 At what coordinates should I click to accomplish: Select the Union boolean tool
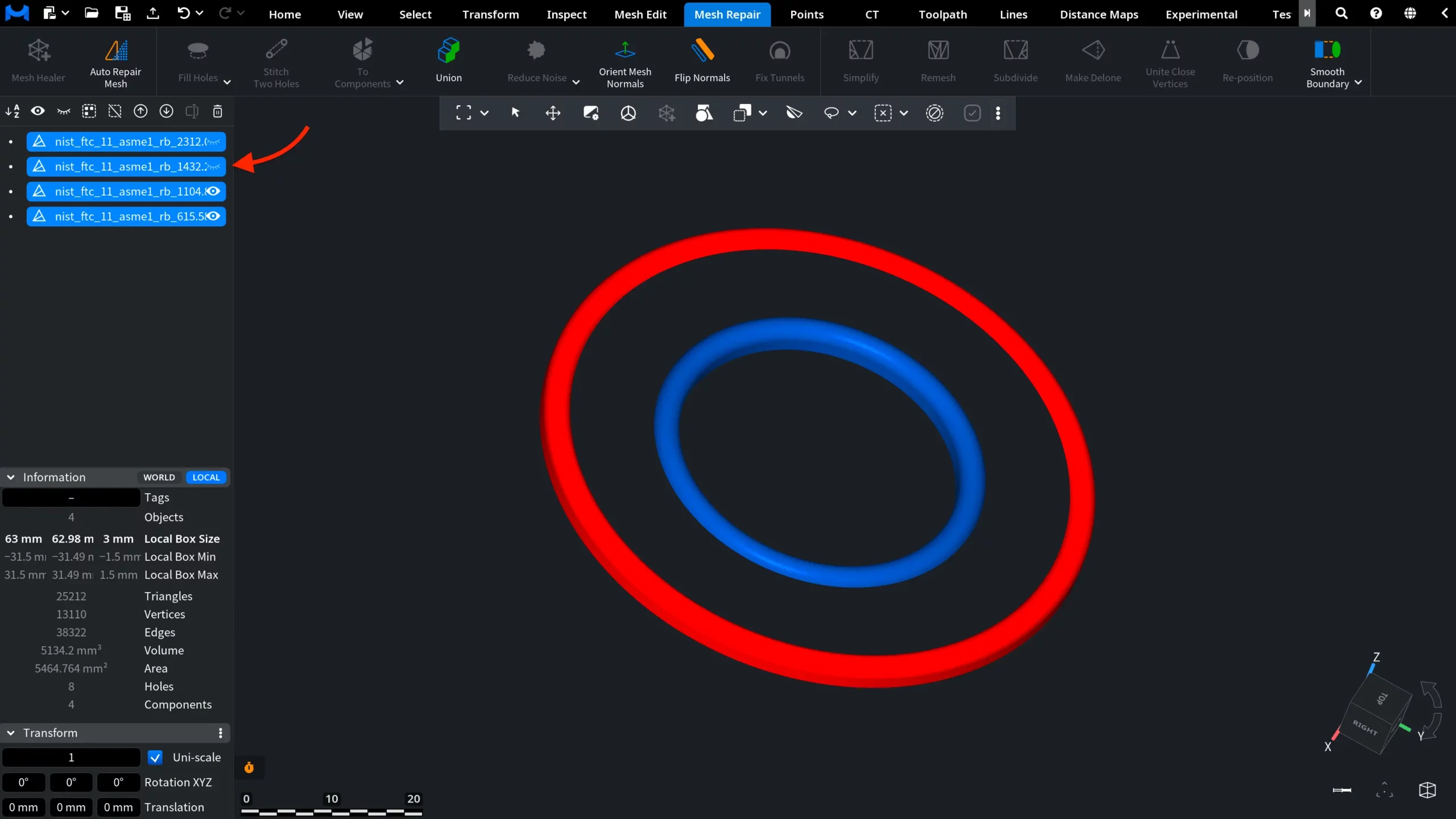coord(449,61)
